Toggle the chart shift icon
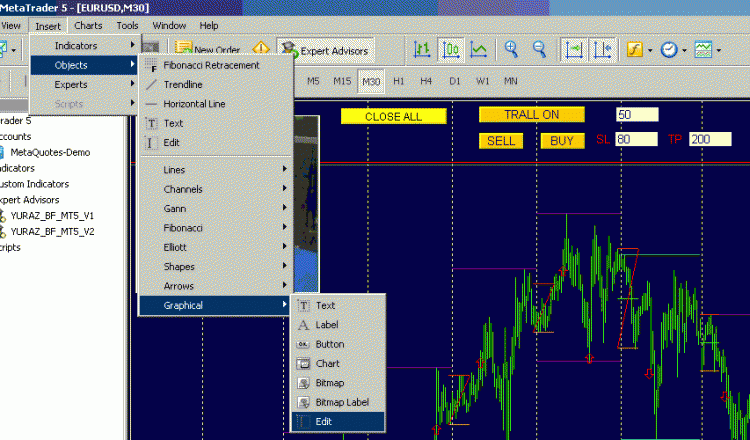The width and height of the screenshot is (750, 440). pyautogui.click(x=602, y=50)
